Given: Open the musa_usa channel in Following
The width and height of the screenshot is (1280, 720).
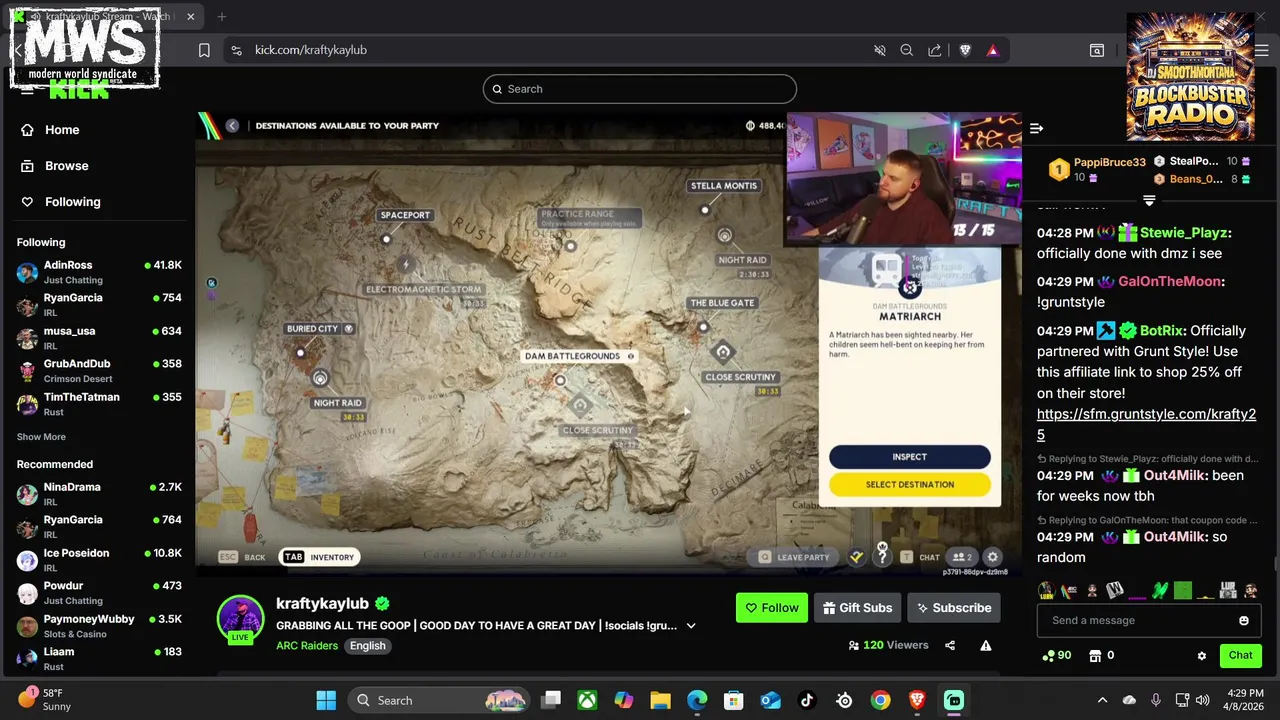Looking at the screenshot, I should (x=98, y=338).
